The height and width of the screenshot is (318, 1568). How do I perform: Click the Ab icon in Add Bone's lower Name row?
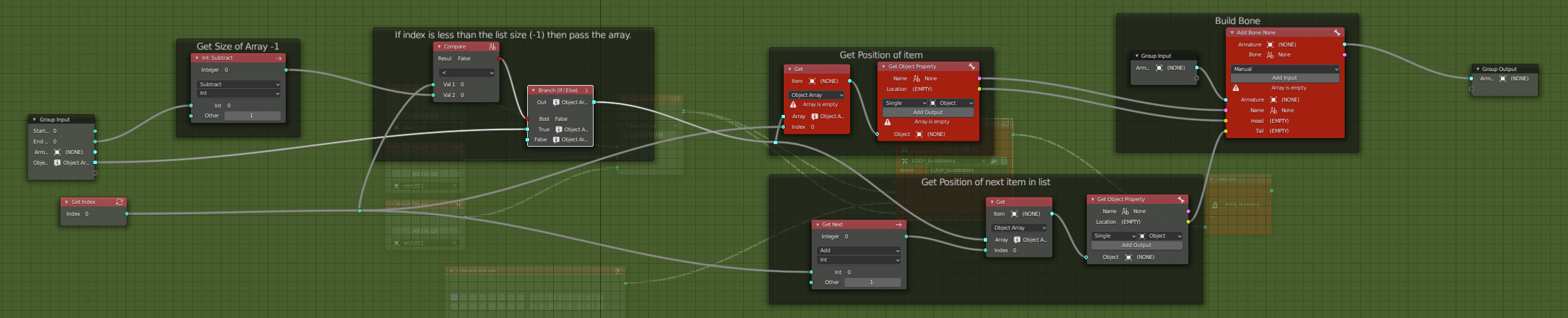point(1273,111)
